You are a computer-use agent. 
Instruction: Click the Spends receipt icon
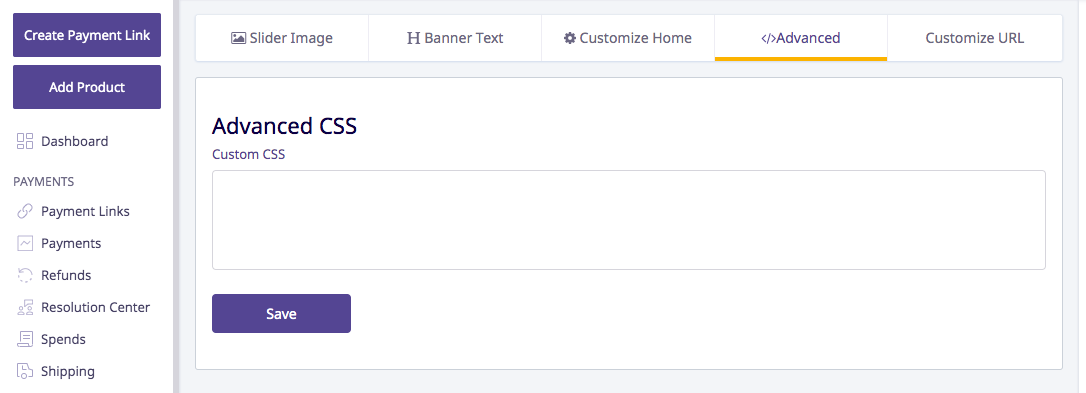25,339
